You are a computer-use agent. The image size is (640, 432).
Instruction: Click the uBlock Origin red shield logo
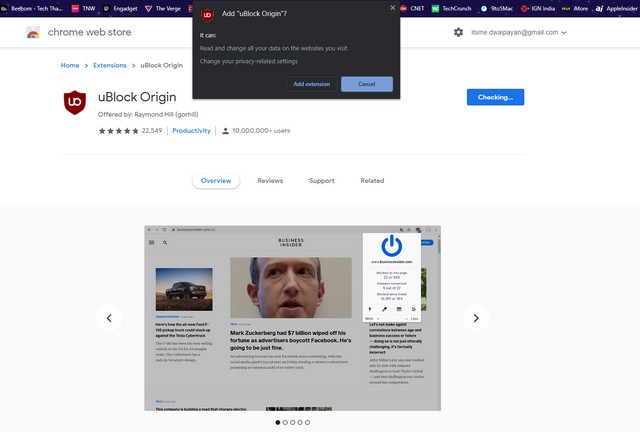(x=75, y=102)
